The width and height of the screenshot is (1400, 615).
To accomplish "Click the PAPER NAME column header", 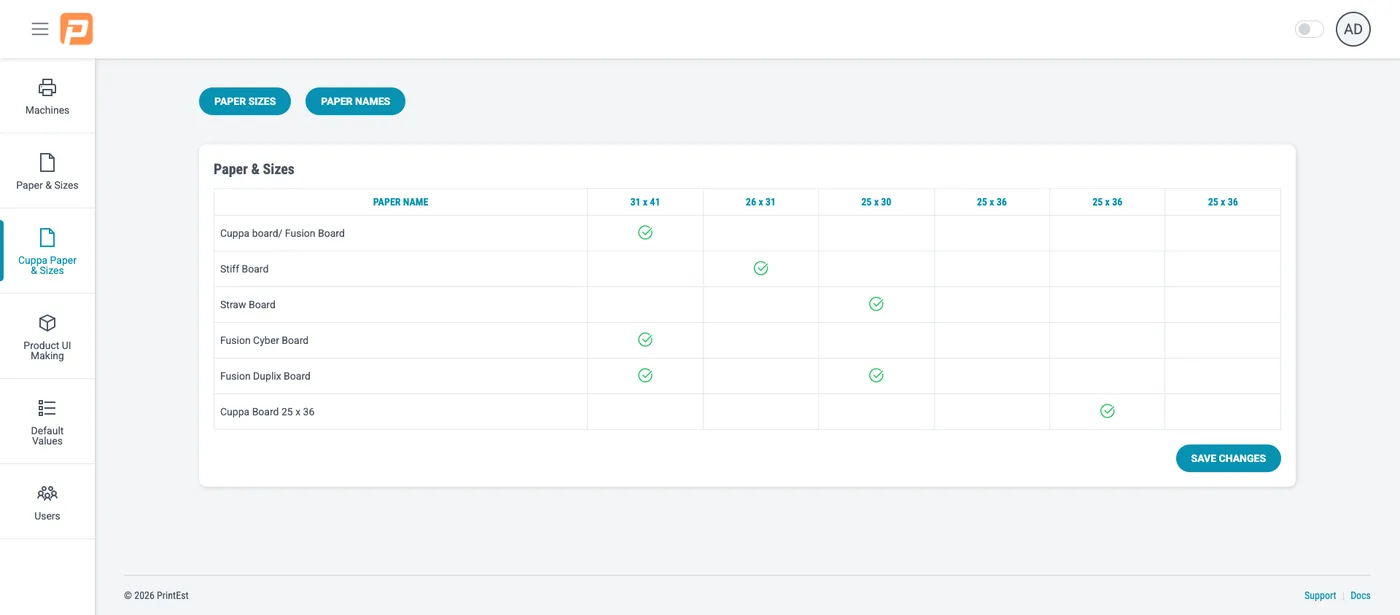I will [x=400, y=202].
